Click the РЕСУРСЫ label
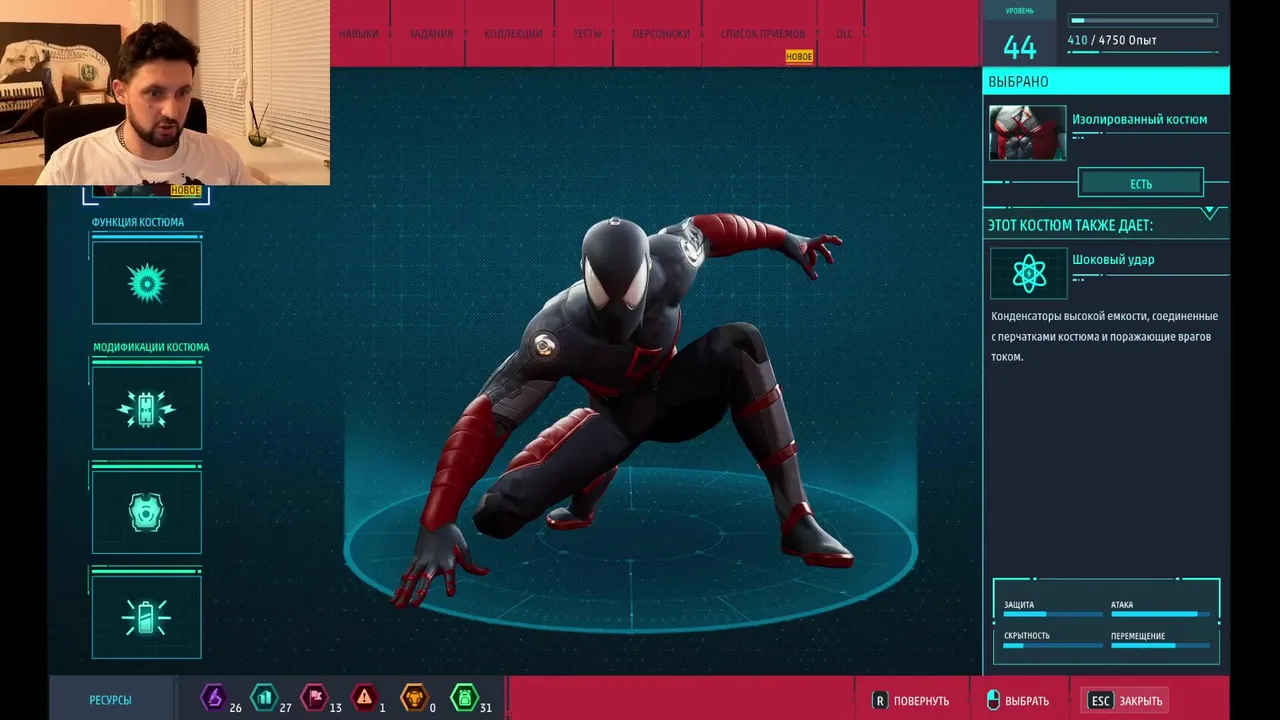The width and height of the screenshot is (1280, 720). (x=110, y=701)
